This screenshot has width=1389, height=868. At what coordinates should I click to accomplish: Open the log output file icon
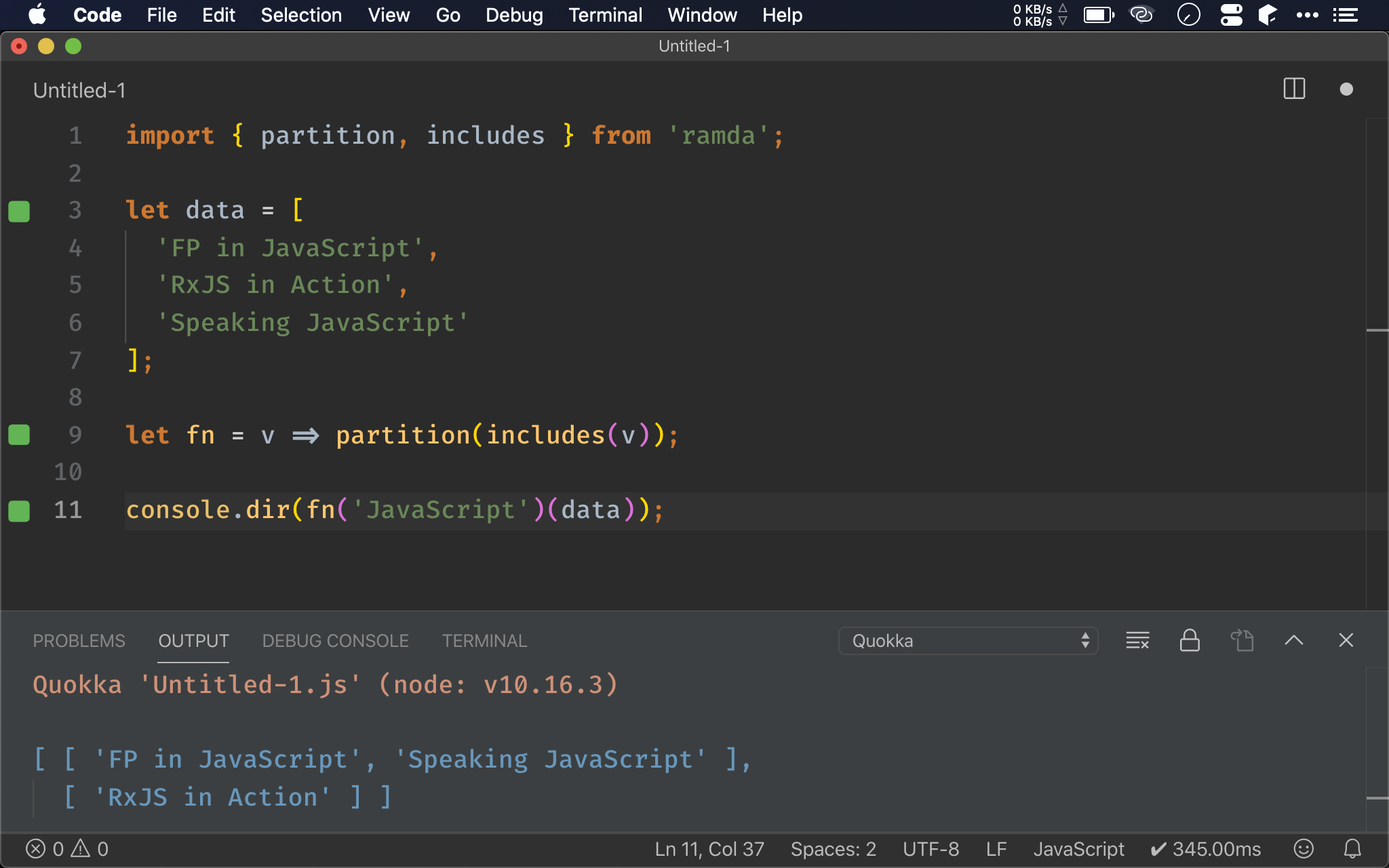(1242, 640)
